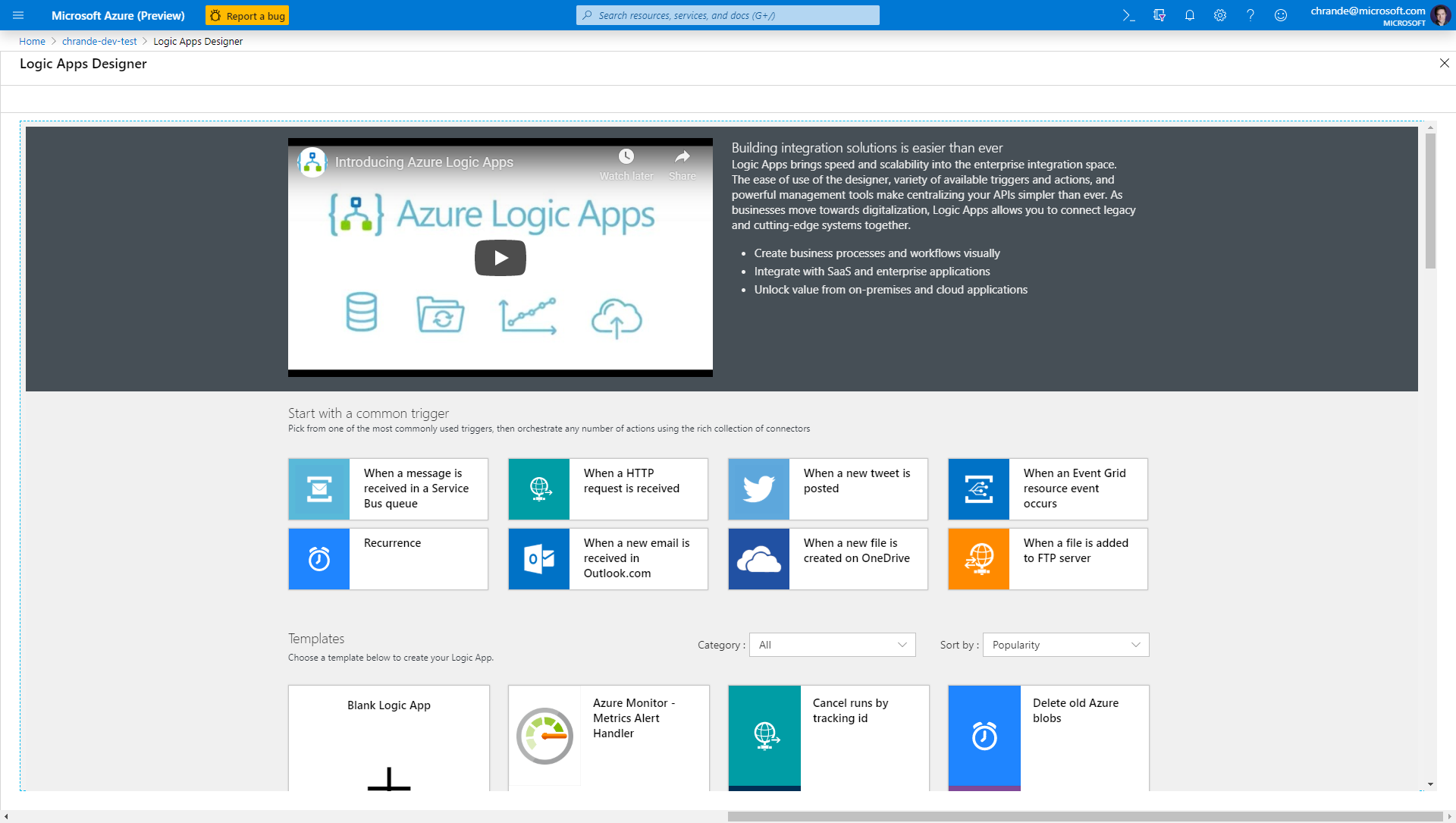The image size is (1456, 823).
Task: Open the Directory and subscription filter
Action: click(1159, 15)
